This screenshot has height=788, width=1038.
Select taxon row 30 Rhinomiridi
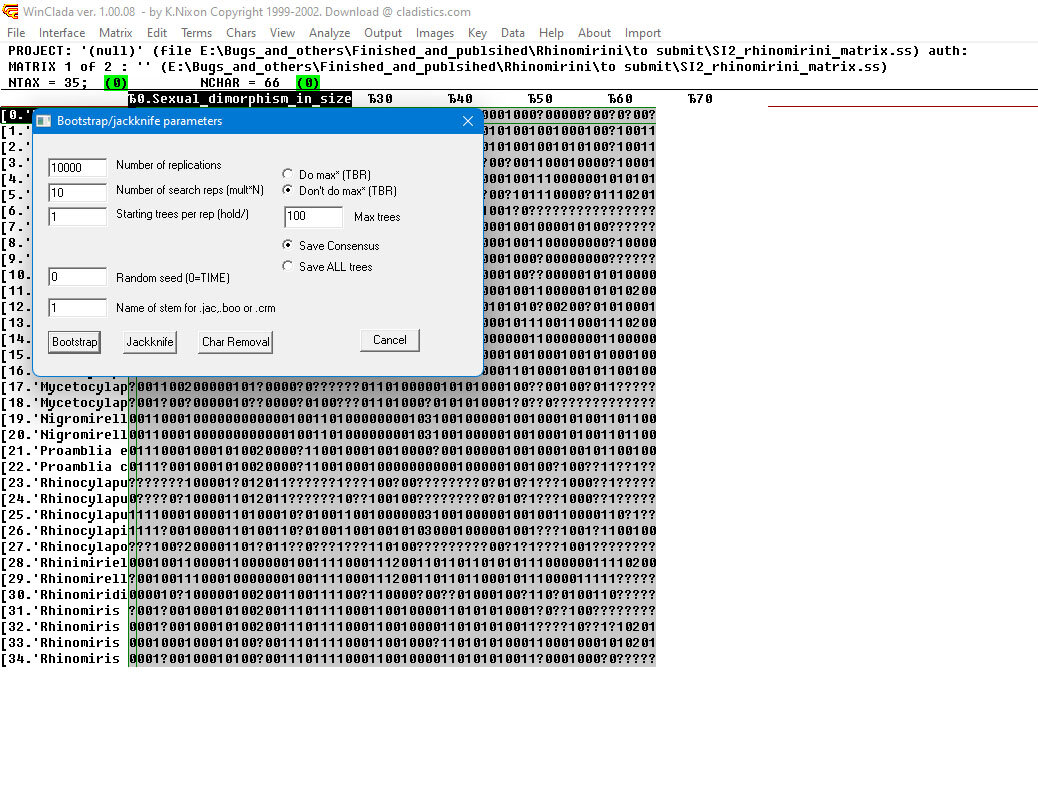pos(65,595)
